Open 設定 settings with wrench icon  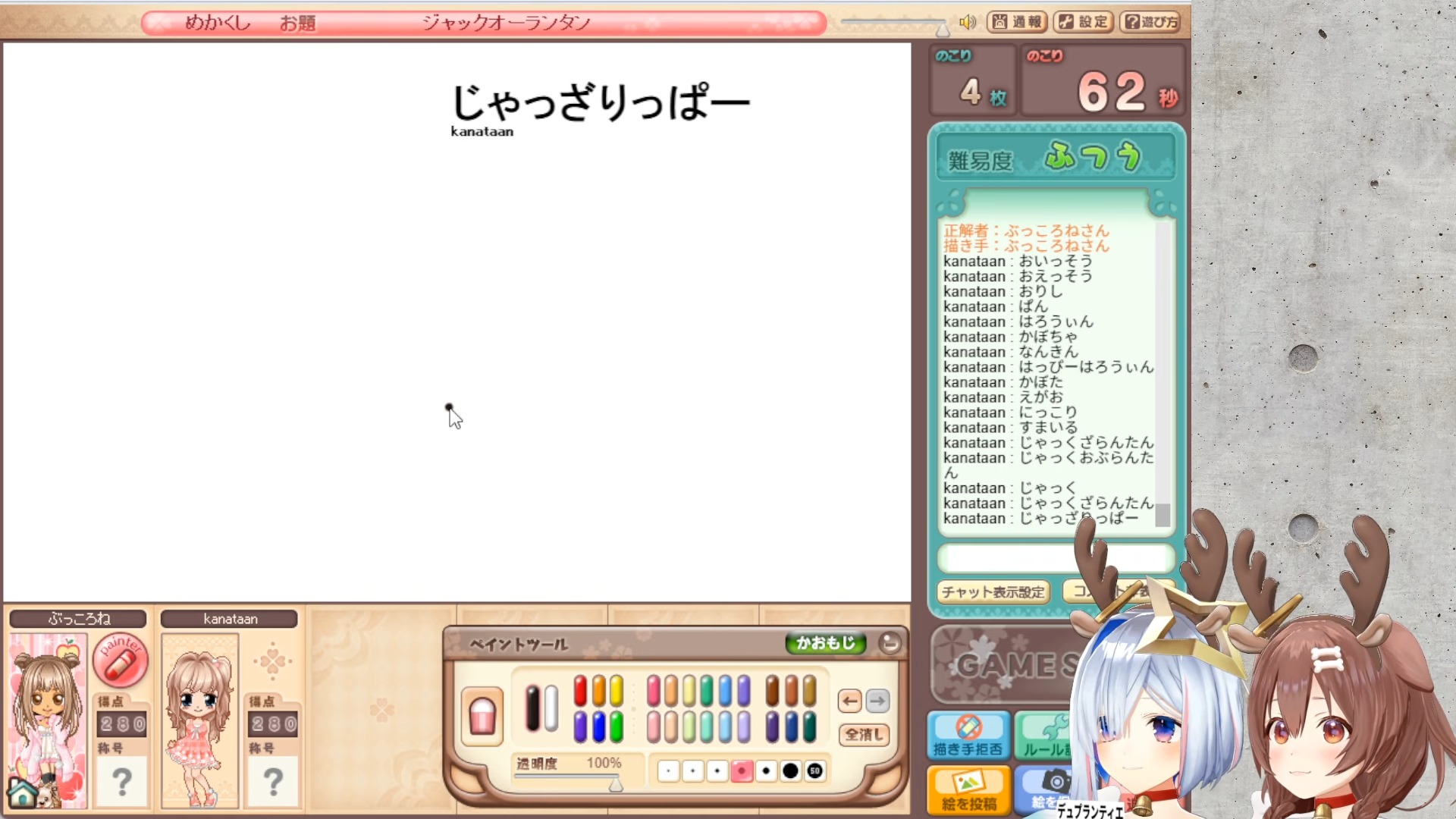coord(1084,22)
